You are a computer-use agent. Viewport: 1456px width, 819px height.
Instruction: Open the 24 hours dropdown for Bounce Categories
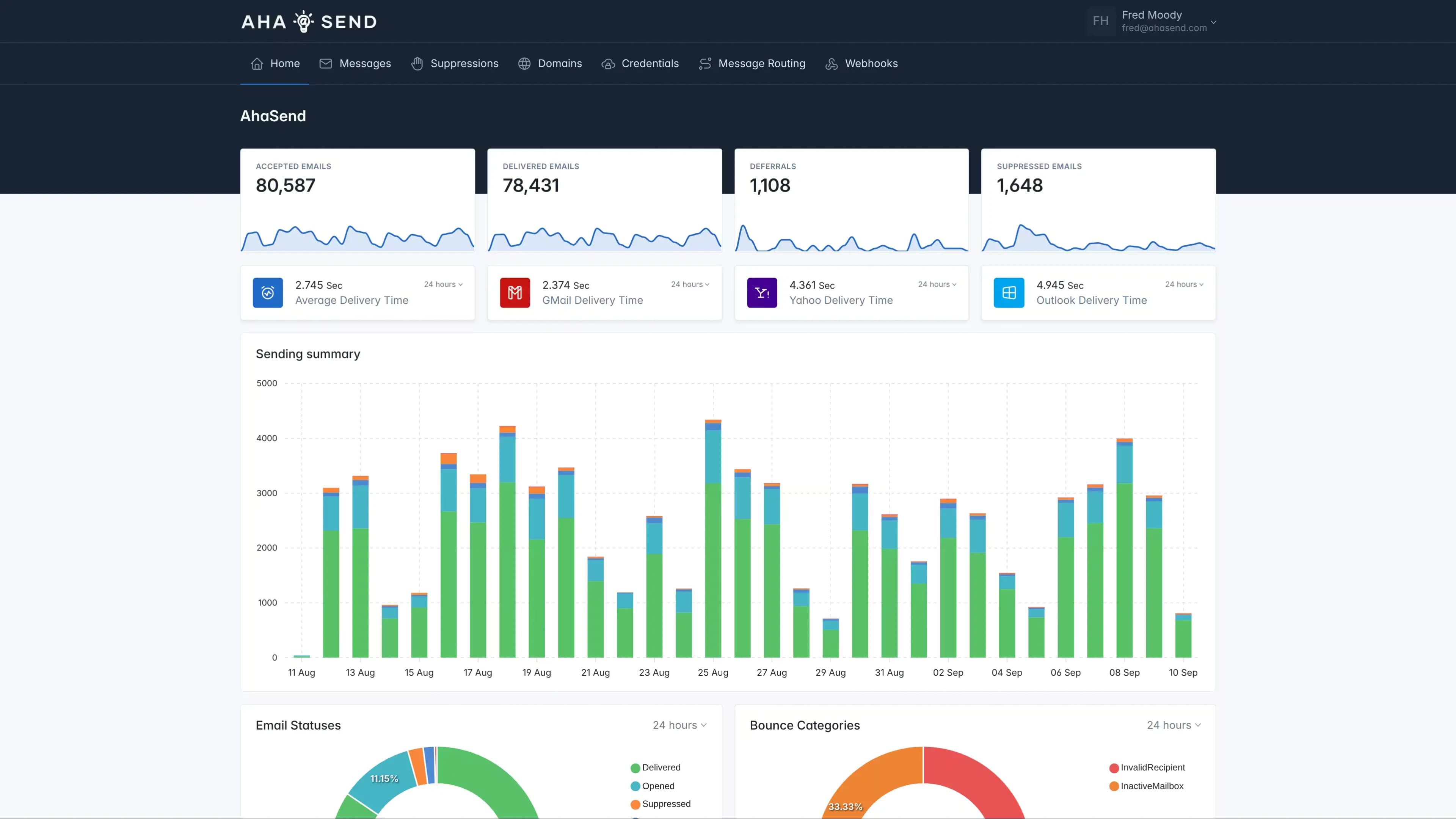click(x=1174, y=725)
